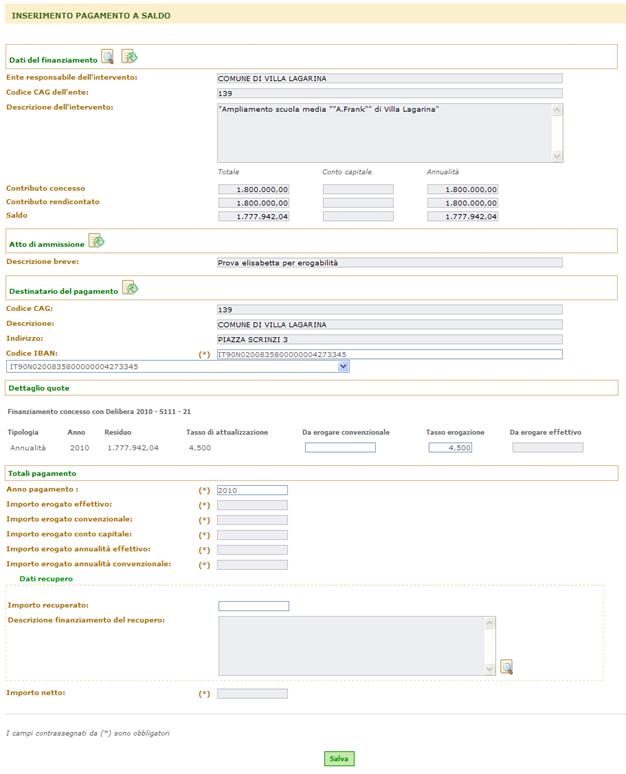626x774 pixels.
Task: Click the Dati recupero label
Action: (x=46, y=579)
